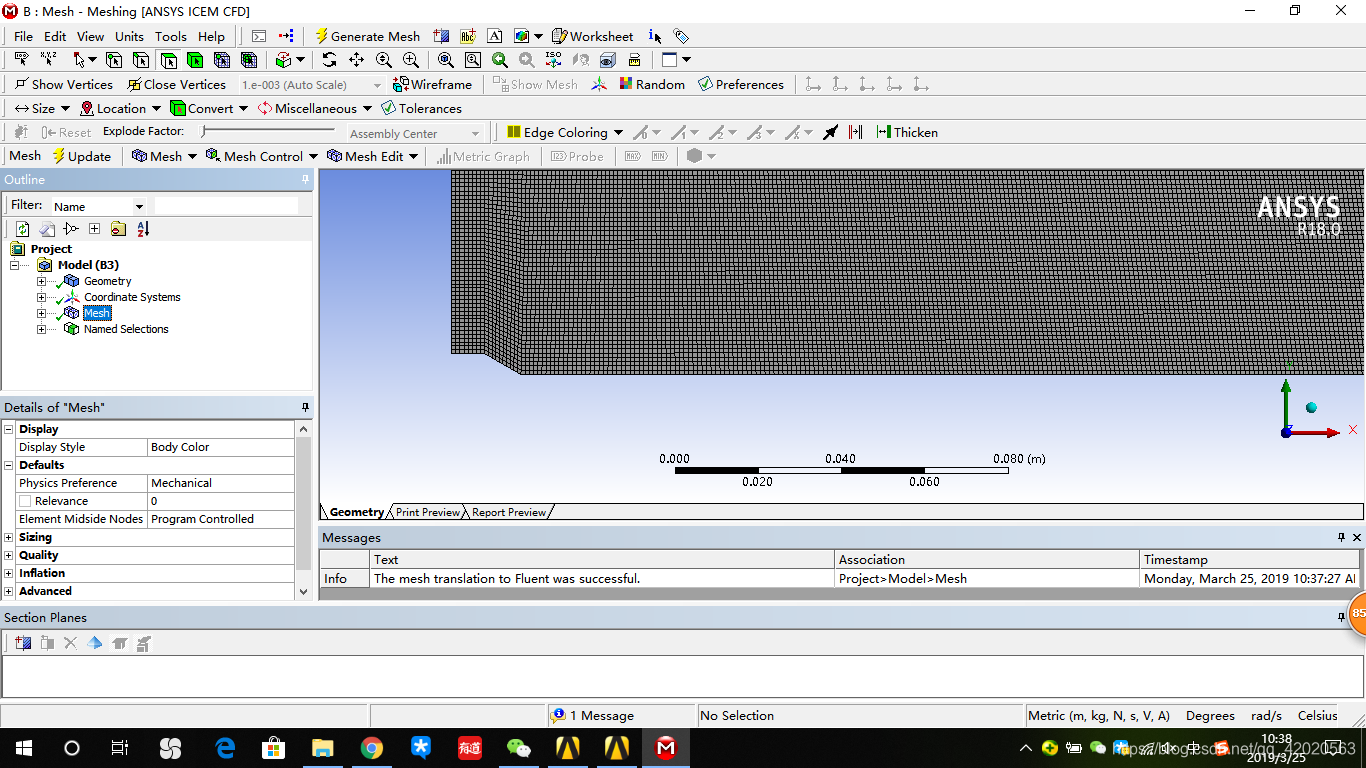
Task: Select the Face selection filter
Action: [168, 60]
